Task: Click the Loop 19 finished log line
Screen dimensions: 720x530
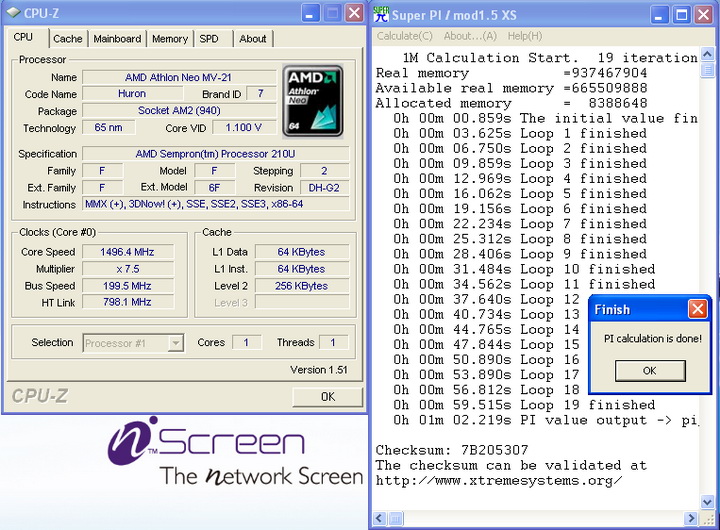Action: click(x=524, y=405)
